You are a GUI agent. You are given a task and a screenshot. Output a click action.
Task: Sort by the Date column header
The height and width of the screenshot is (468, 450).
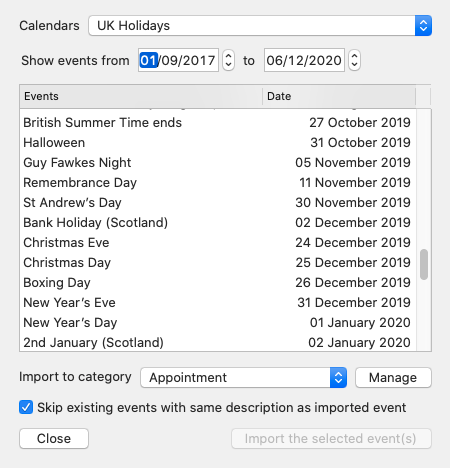click(339, 96)
